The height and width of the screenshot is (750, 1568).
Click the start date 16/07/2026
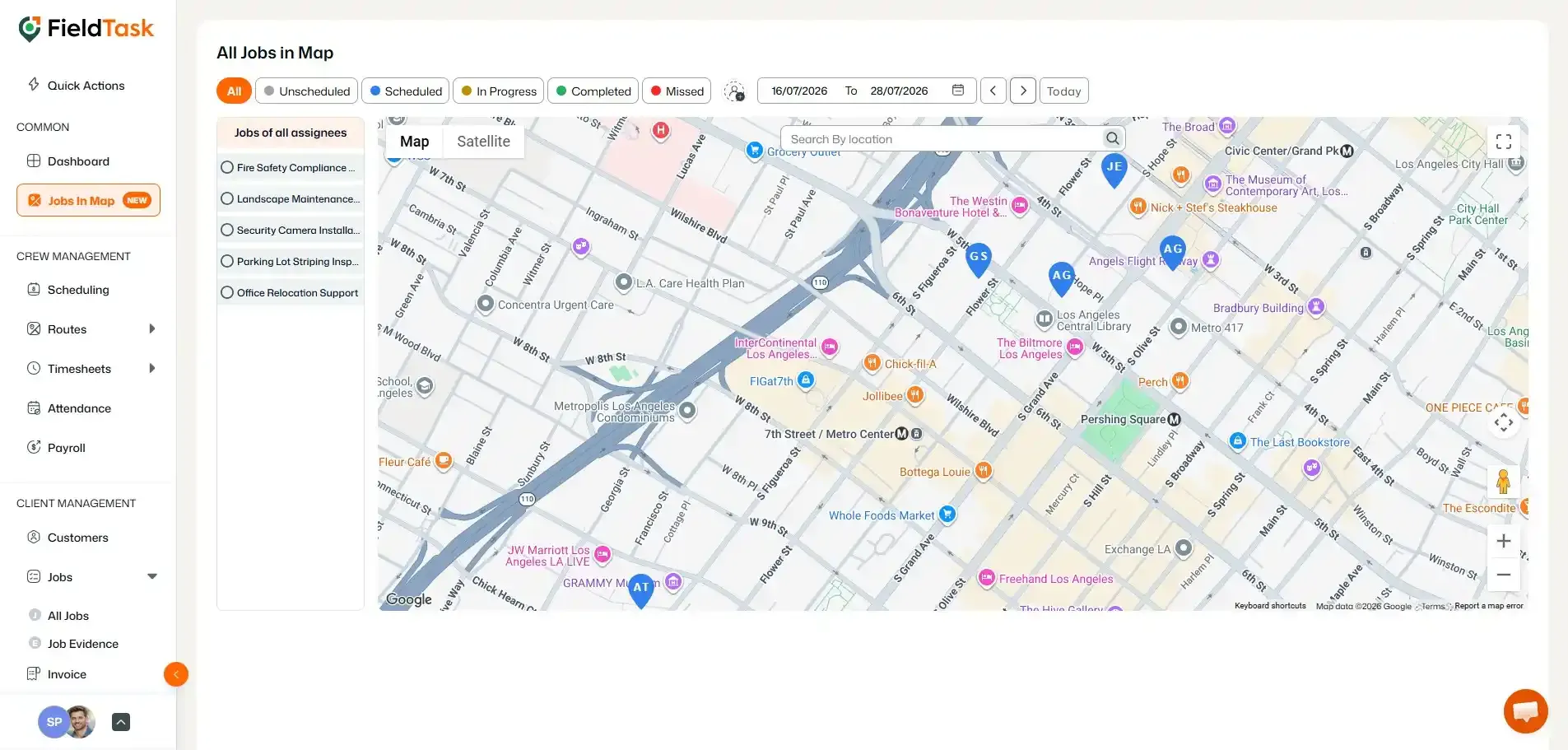point(799,91)
